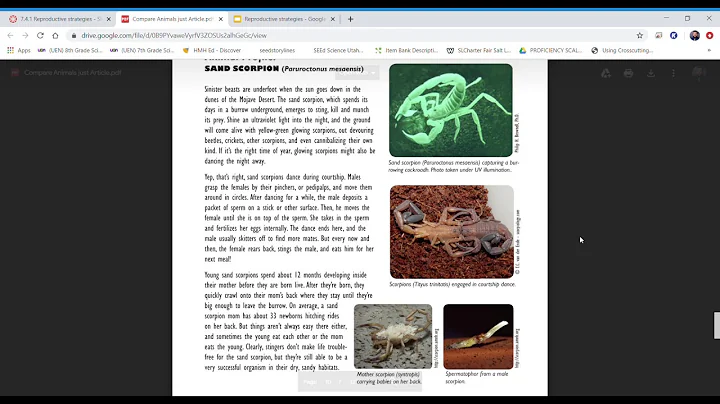Switch to the 7.4.1 Reproductive strategies tab

55,19
